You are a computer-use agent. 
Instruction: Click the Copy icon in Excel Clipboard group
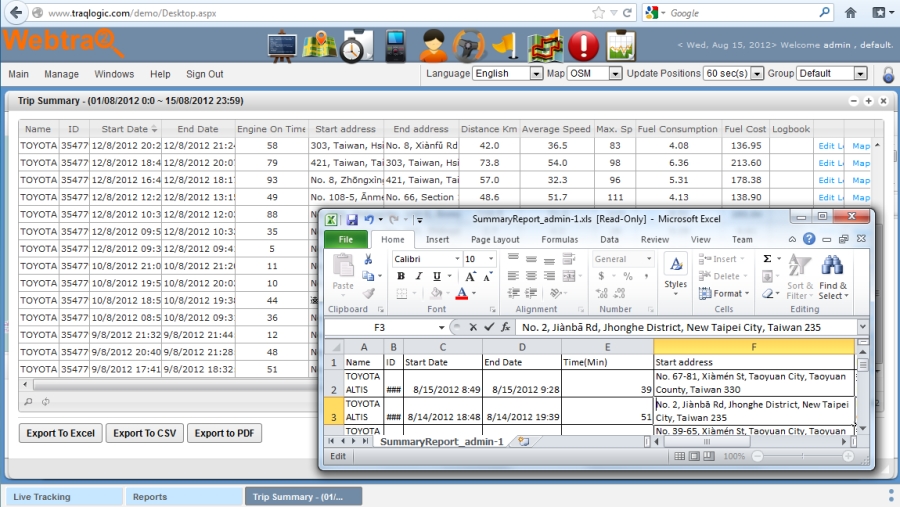[x=368, y=276]
